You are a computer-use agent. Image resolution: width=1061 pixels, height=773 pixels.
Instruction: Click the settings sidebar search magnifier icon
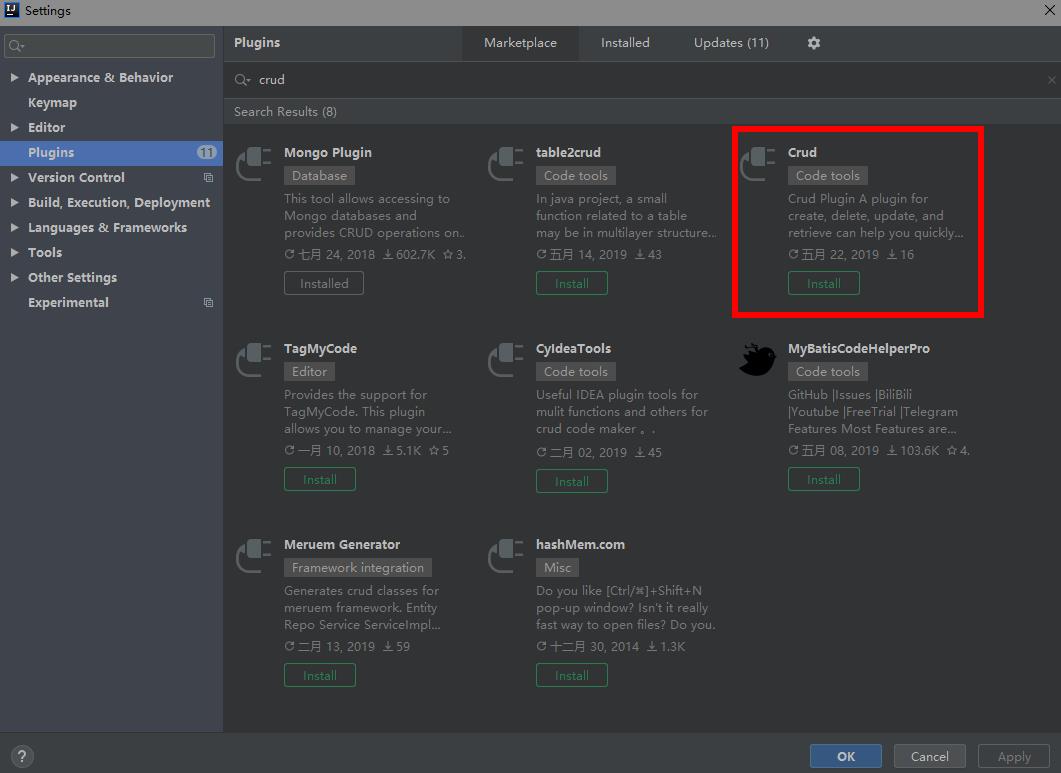pyautogui.click(x=16, y=46)
